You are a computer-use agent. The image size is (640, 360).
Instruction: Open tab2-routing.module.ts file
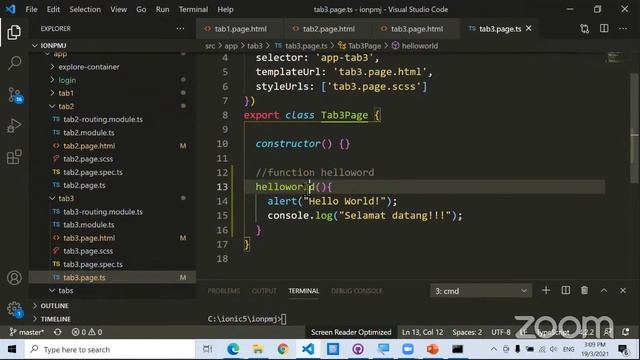point(103,119)
